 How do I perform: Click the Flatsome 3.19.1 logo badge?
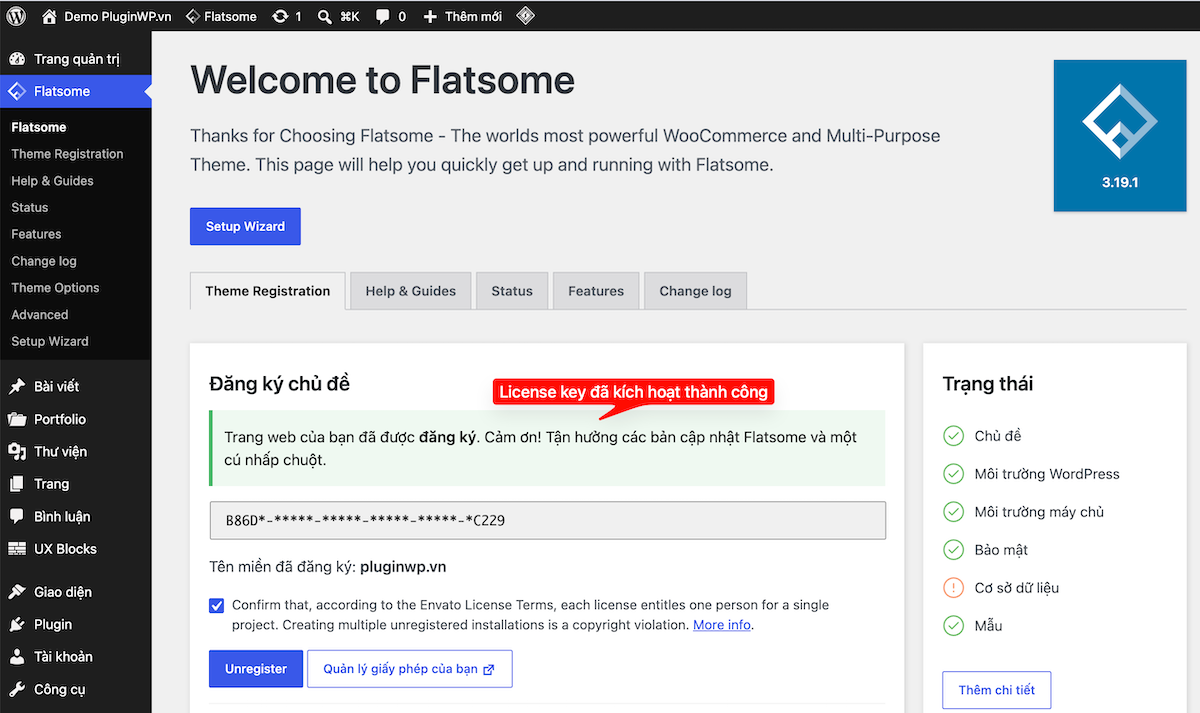tap(1120, 136)
